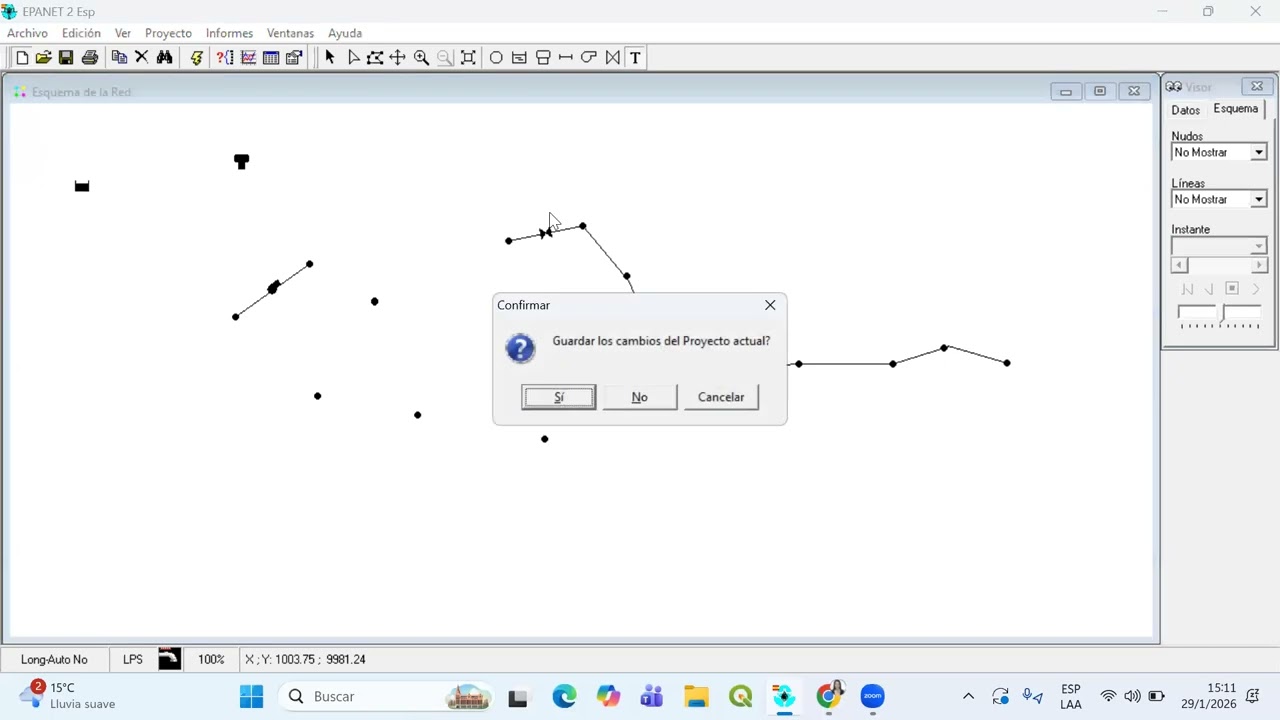Click the reservoir symbol on the map
The height and width of the screenshot is (720, 1280).
tap(82, 186)
